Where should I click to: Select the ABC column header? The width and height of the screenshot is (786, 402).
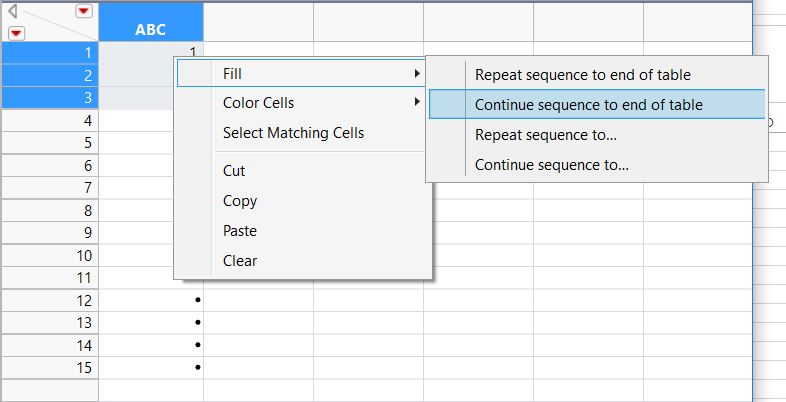(150, 30)
